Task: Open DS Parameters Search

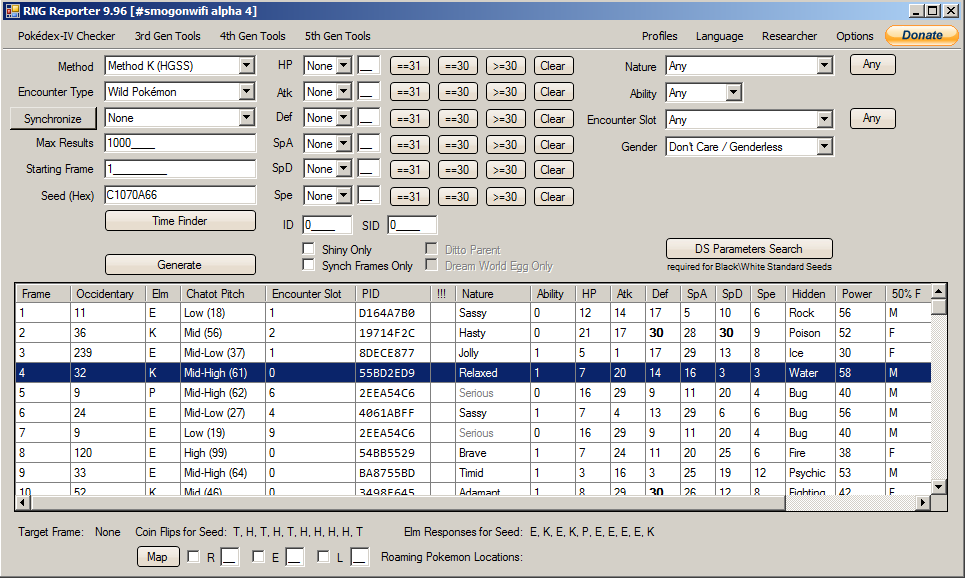Action: tap(749, 249)
